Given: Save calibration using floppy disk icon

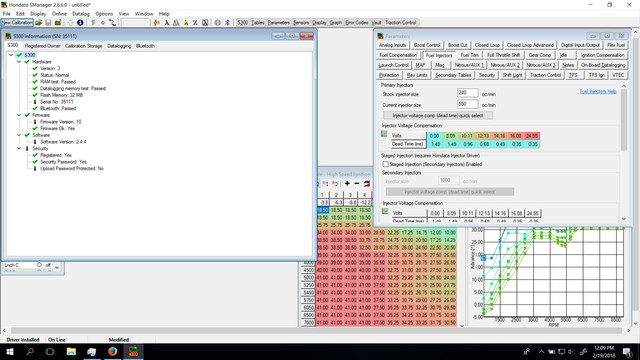Looking at the screenshot, I should (x=48, y=22).
